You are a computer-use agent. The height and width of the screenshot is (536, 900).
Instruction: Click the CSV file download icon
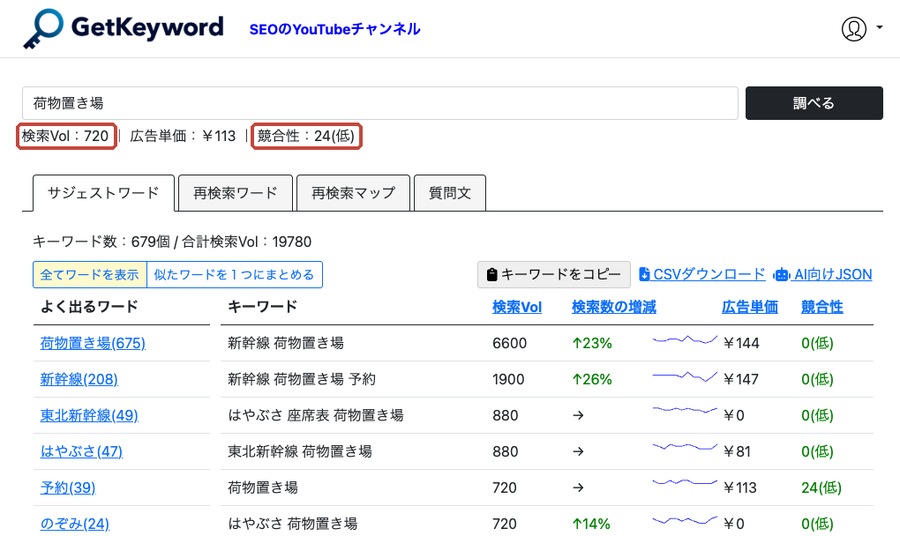pyautogui.click(x=644, y=274)
